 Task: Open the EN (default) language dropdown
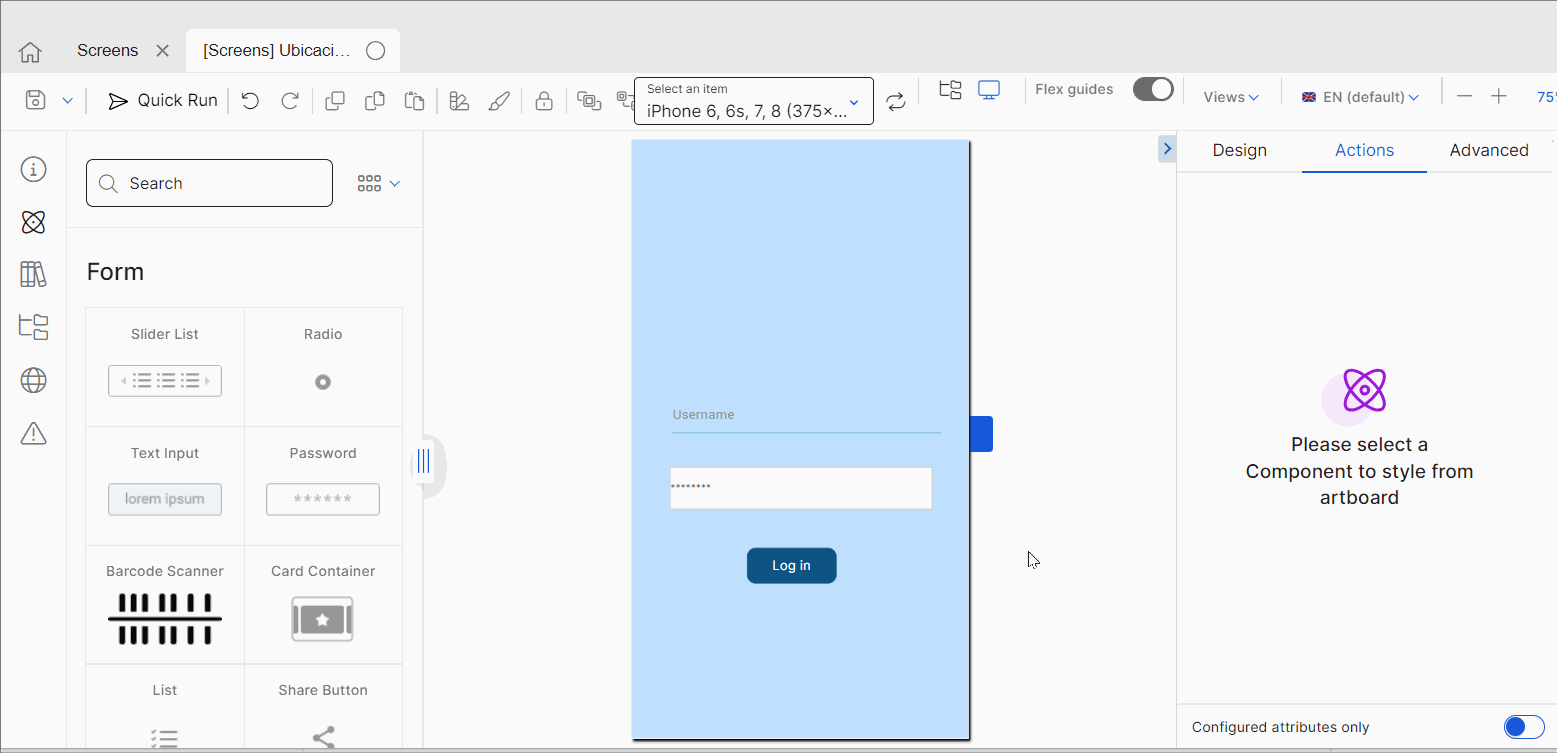coord(1360,96)
